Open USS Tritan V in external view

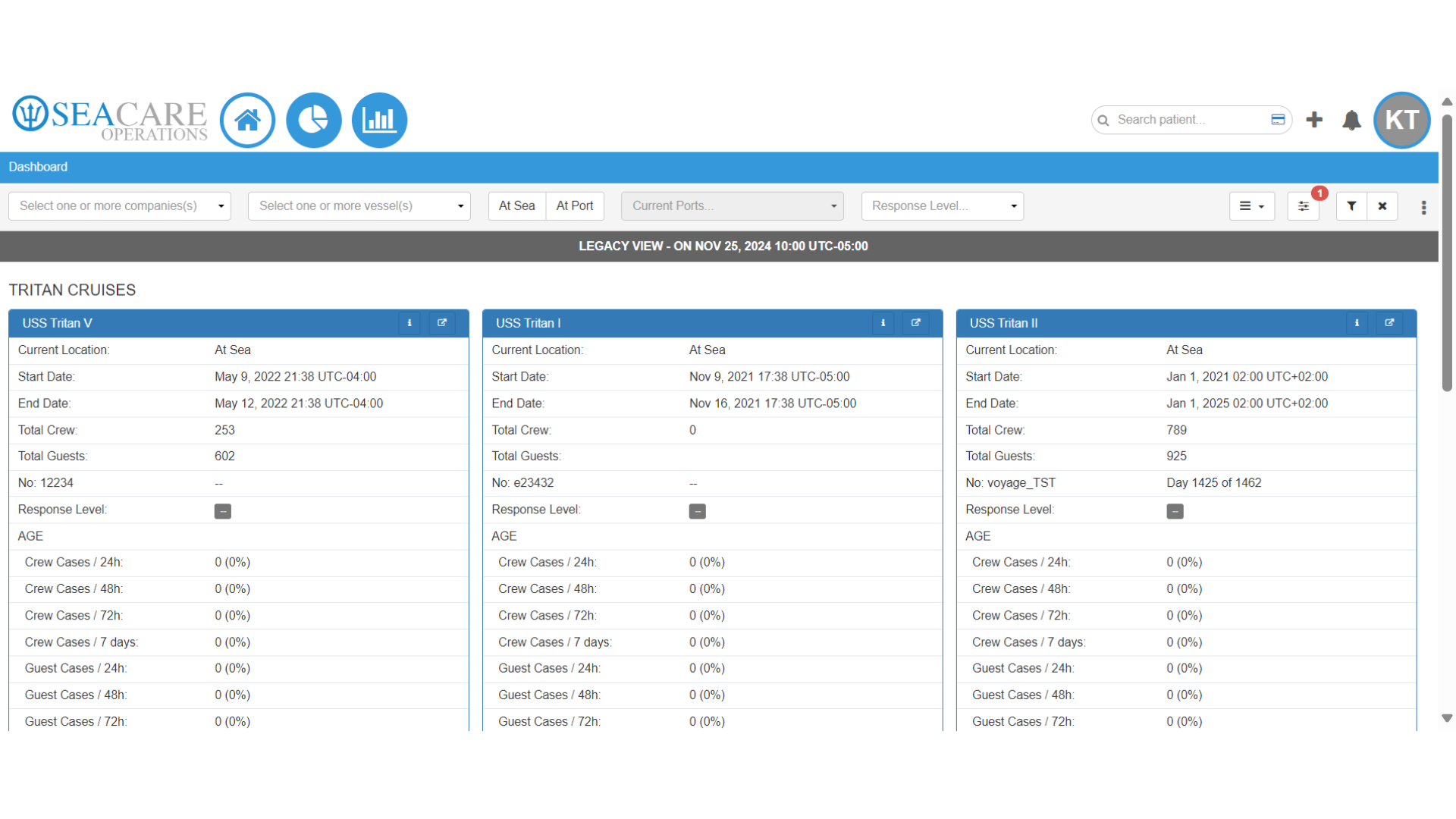point(442,323)
